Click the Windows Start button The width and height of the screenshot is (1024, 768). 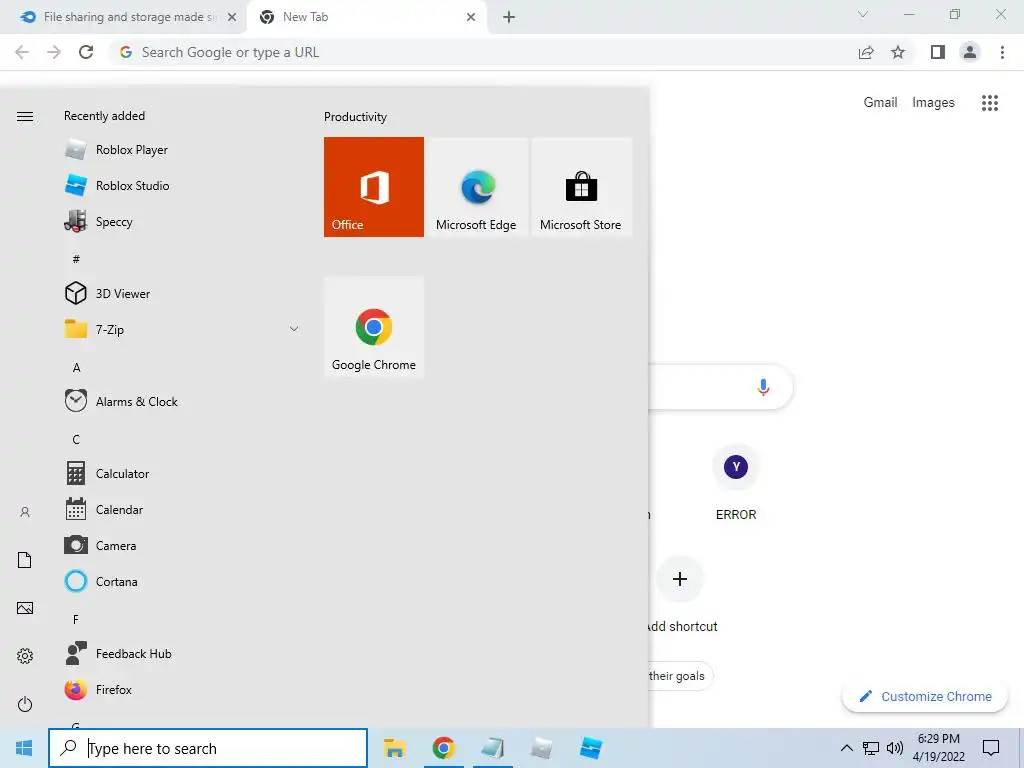click(24, 748)
